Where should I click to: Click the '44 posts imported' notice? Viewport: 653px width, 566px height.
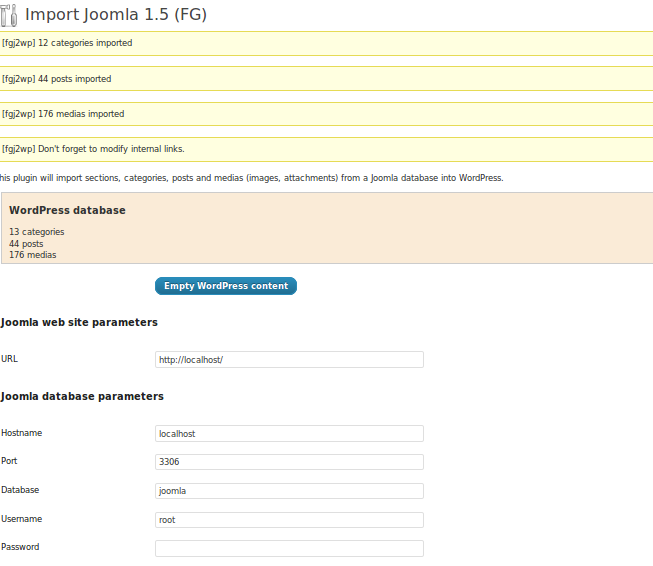click(326, 79)
